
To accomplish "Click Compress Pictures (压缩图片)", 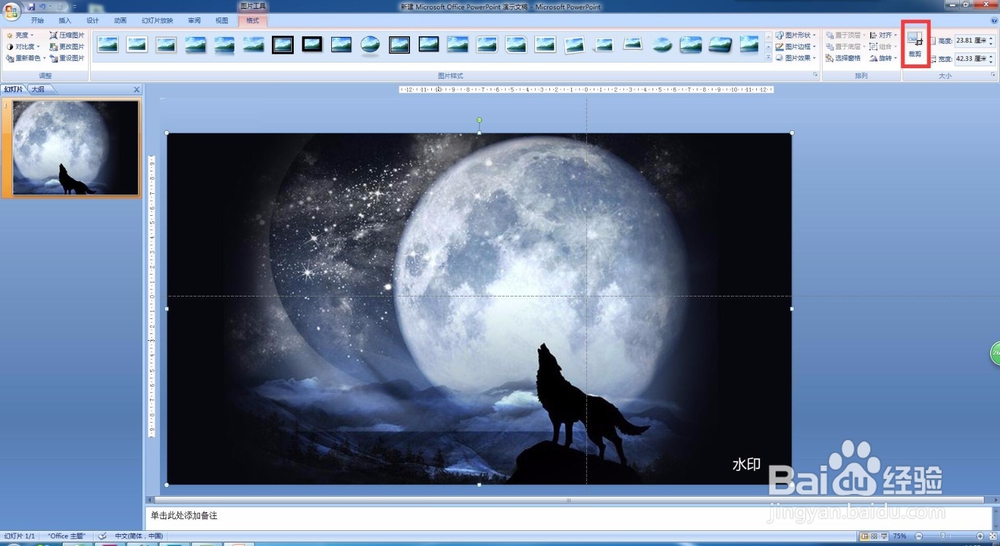I will [66, 35].
